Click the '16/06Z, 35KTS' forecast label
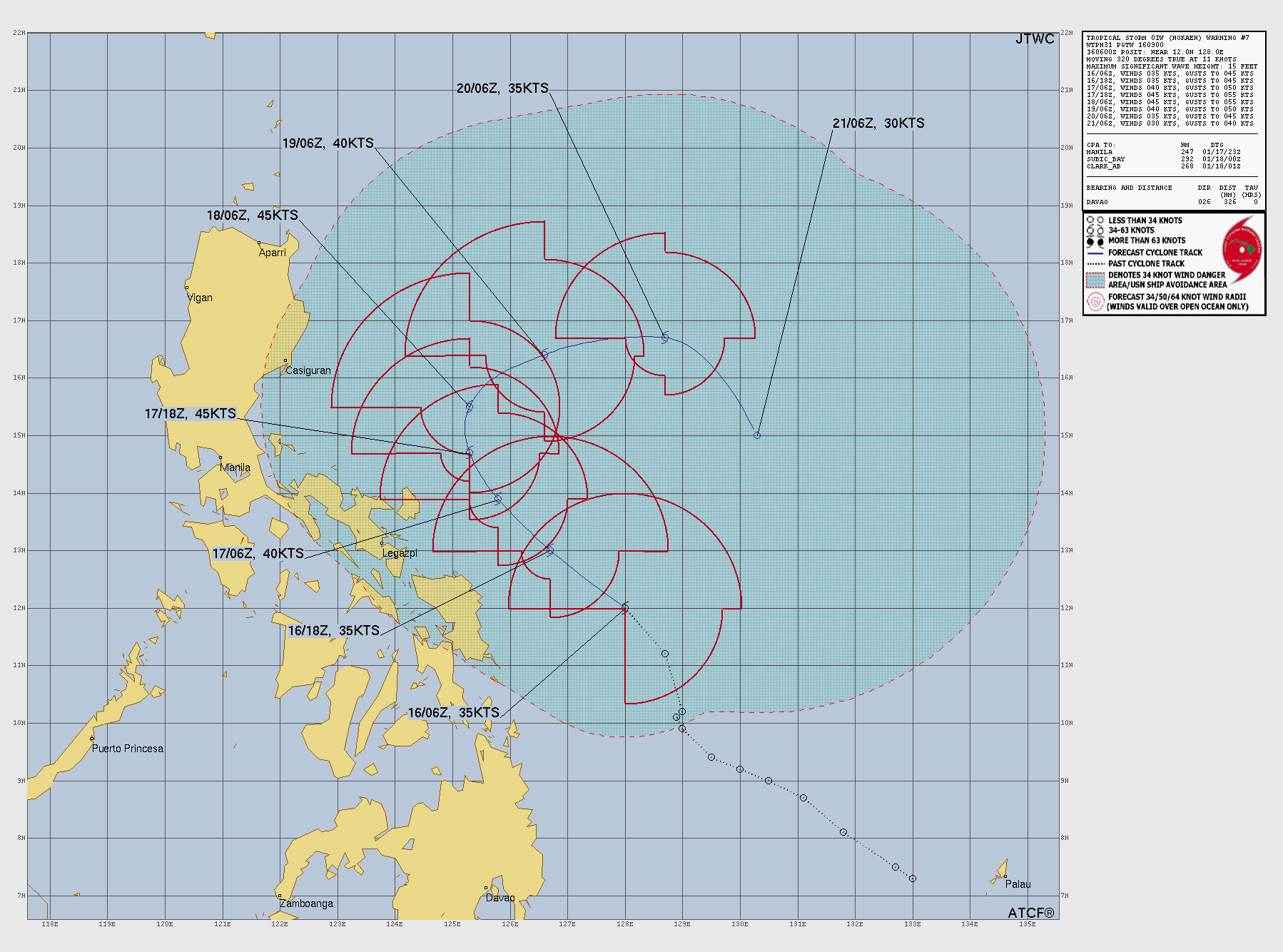Screen dimensions: 1283x952 click(453, 713)
